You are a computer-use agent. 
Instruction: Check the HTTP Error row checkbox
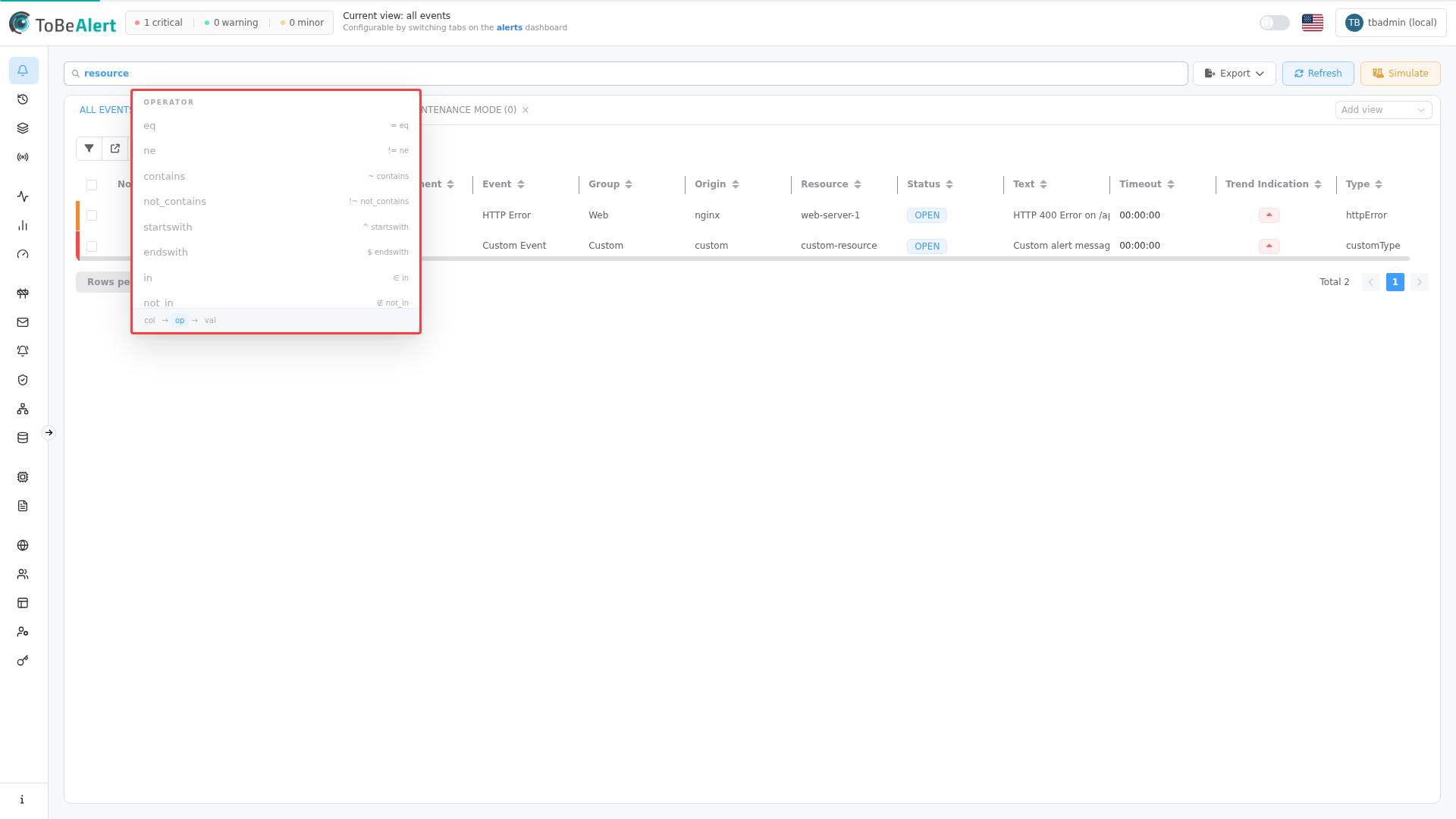[x=92, y=215]
